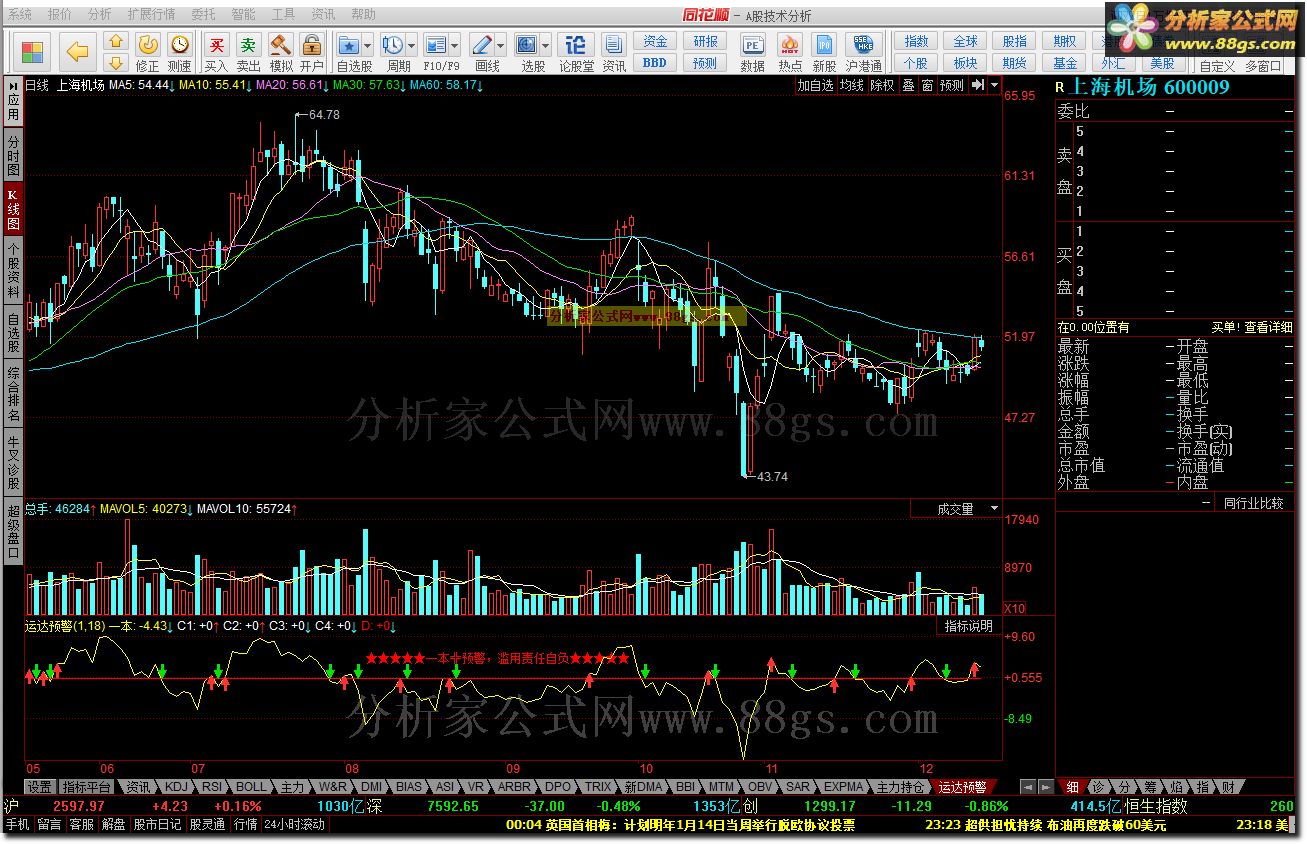This screenshot has height=844, width=1307.
Task: Expand the 选股 dropdown arrow
Action: pyautogui.click(x=545, y=45)
